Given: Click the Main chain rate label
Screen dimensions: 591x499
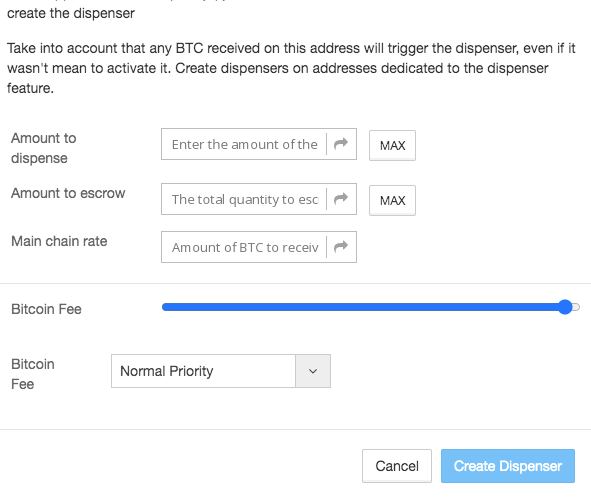Looking at the screenshot, I should pyautogui.click(x=59, y=241).
